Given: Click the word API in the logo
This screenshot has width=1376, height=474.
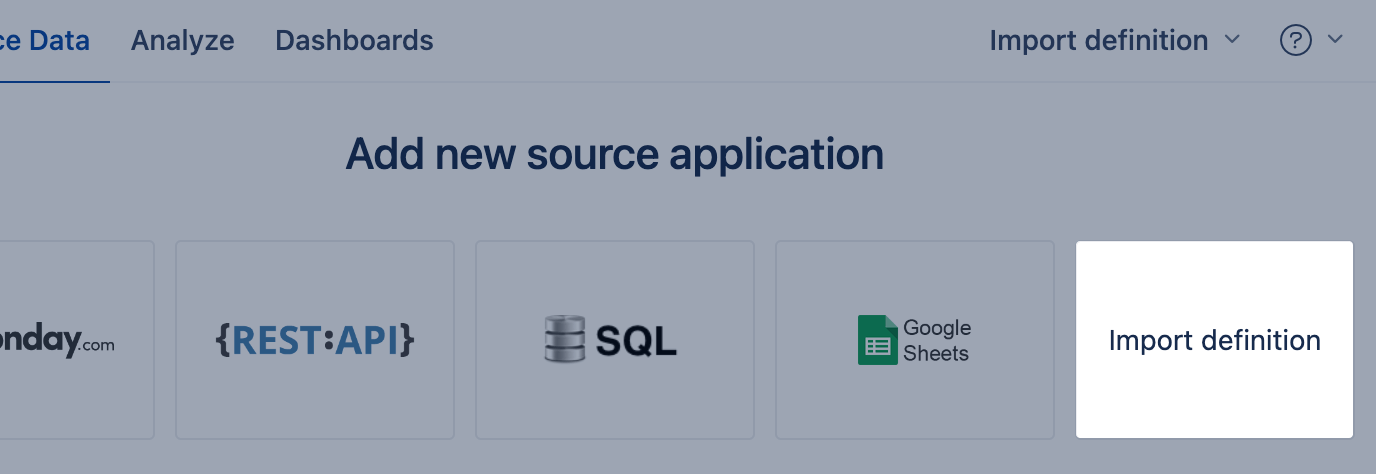Looking at the screenshot, I should [x=366, y=340].
